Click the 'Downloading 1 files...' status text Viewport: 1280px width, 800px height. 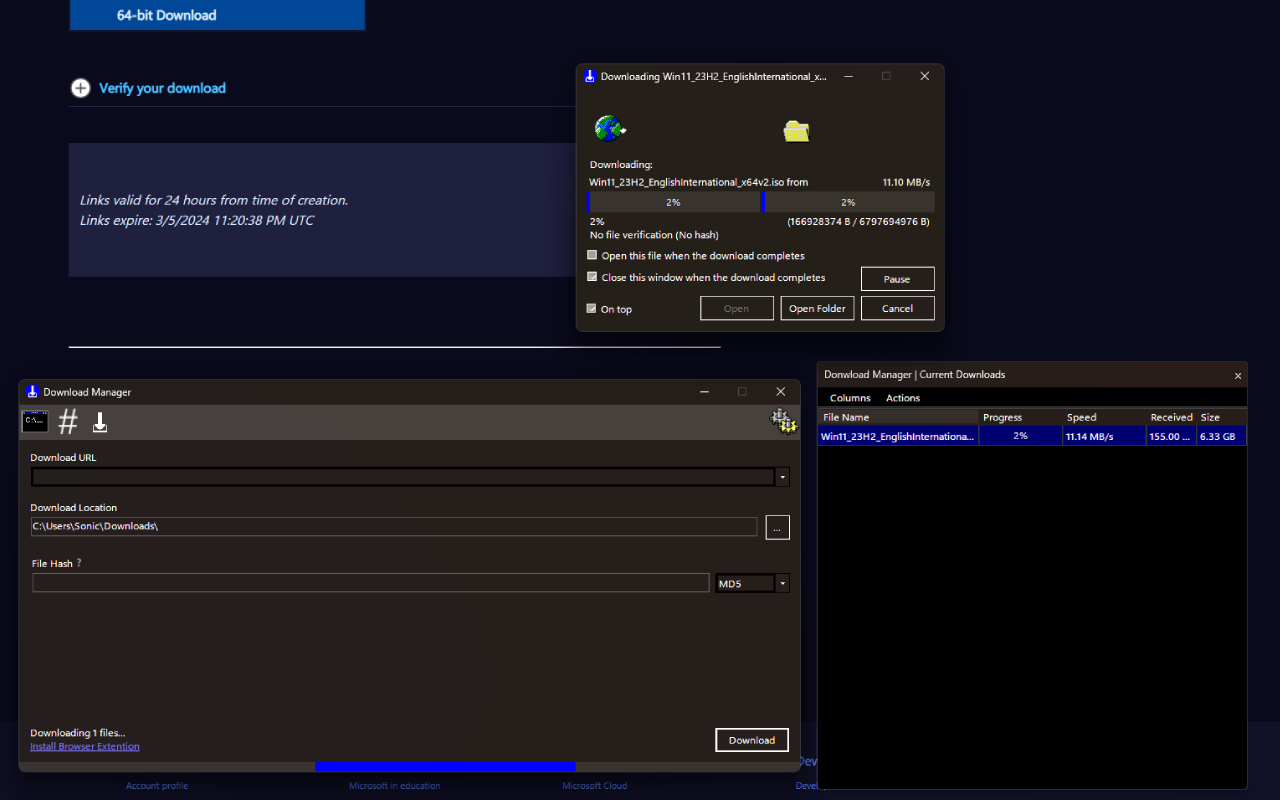coord(78,733)
